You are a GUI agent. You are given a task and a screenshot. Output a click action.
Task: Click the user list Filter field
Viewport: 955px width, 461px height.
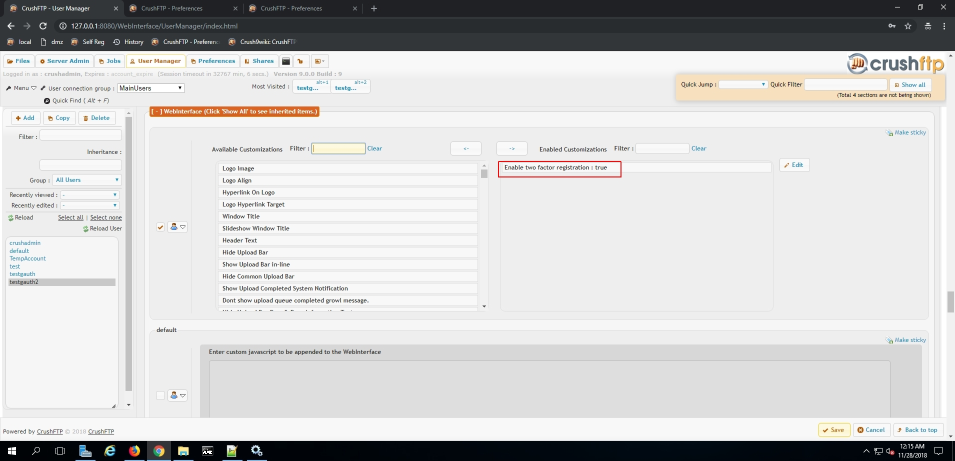80,136
